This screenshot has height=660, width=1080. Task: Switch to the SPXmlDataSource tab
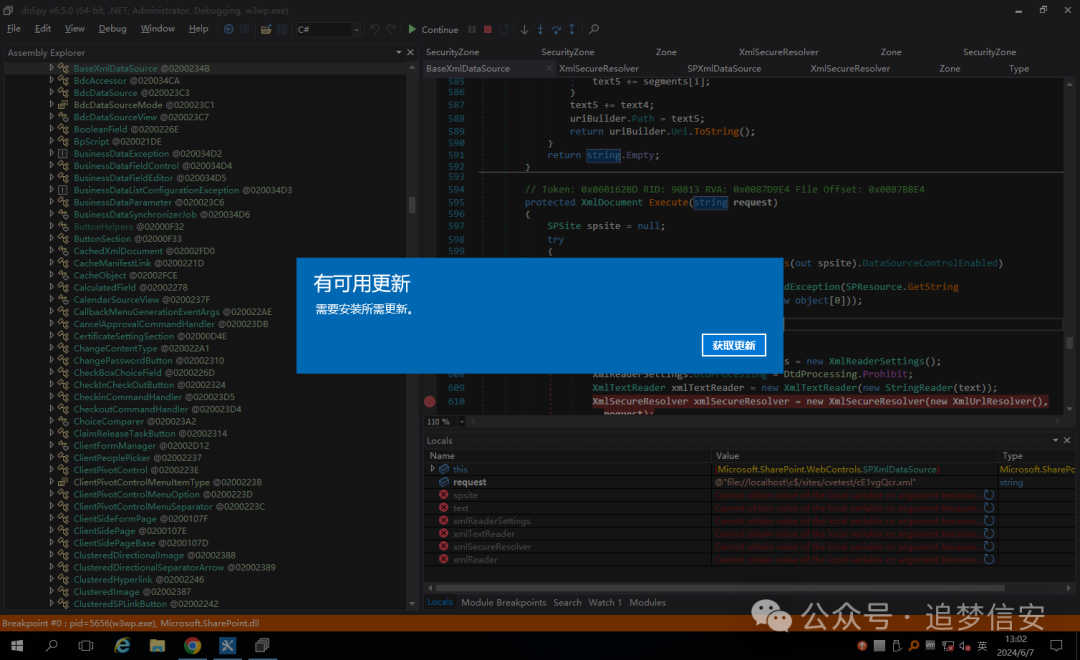(724, 68)
